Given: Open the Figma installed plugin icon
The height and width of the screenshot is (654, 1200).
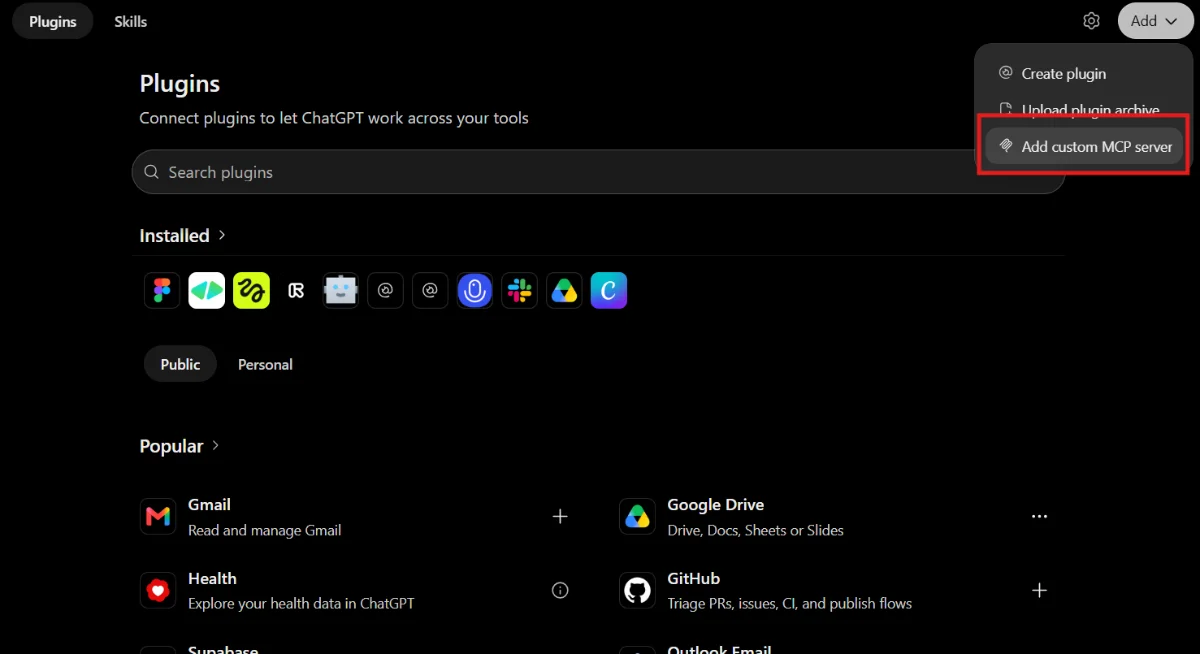Looking at the screenshot, I should [162, 291].
